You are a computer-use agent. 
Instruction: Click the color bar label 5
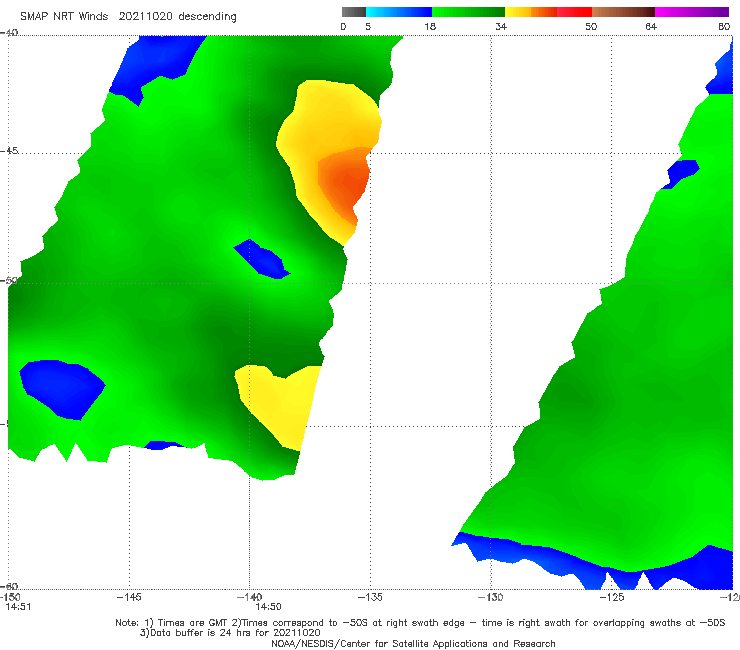click(x=368, y=26)
